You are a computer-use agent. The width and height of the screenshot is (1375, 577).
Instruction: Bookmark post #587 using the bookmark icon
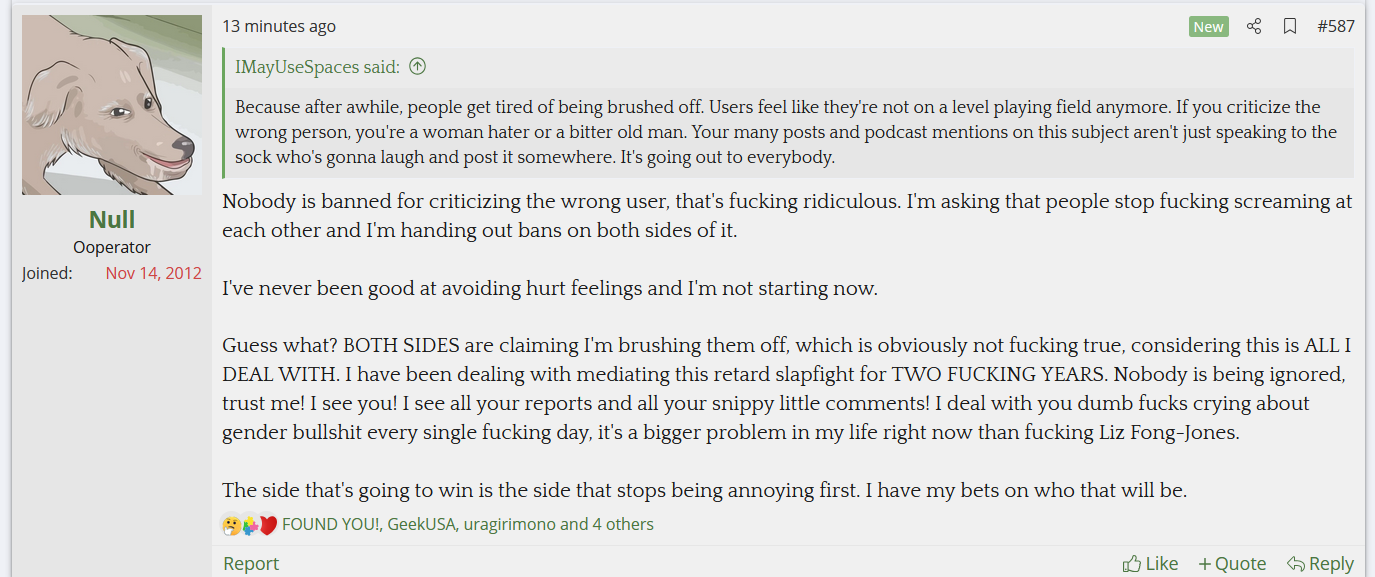(x=1290, y=26)
